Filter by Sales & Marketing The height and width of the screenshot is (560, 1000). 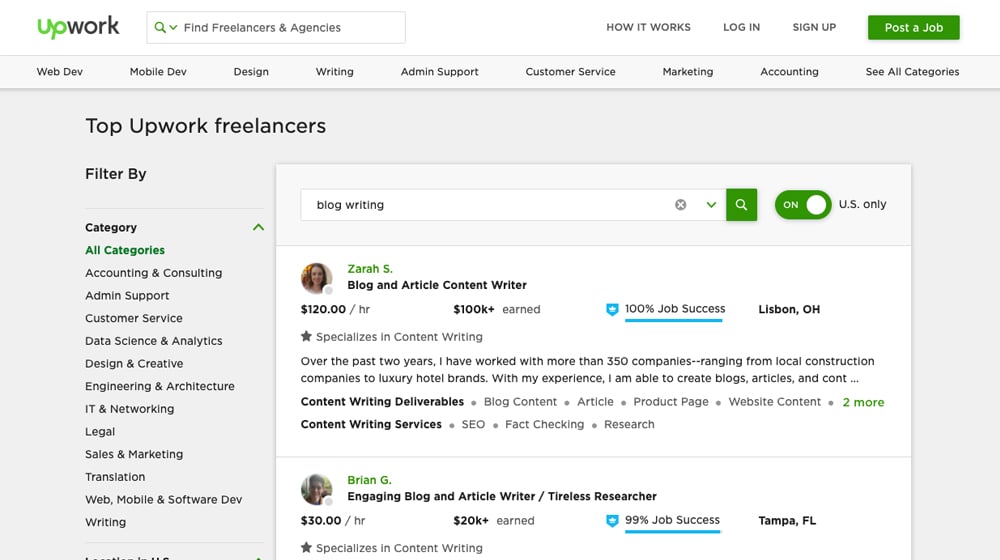[x=134, y=454]
